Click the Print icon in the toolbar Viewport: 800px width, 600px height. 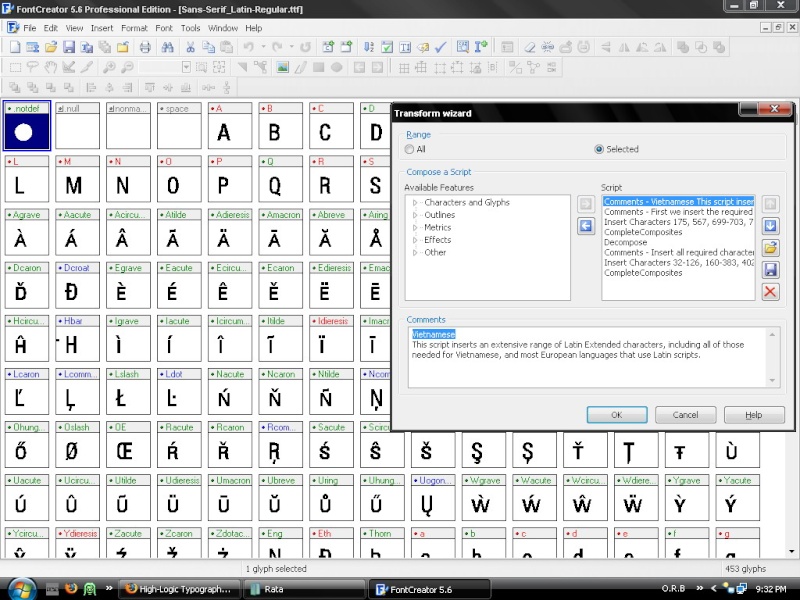click(x=145, y=47)
